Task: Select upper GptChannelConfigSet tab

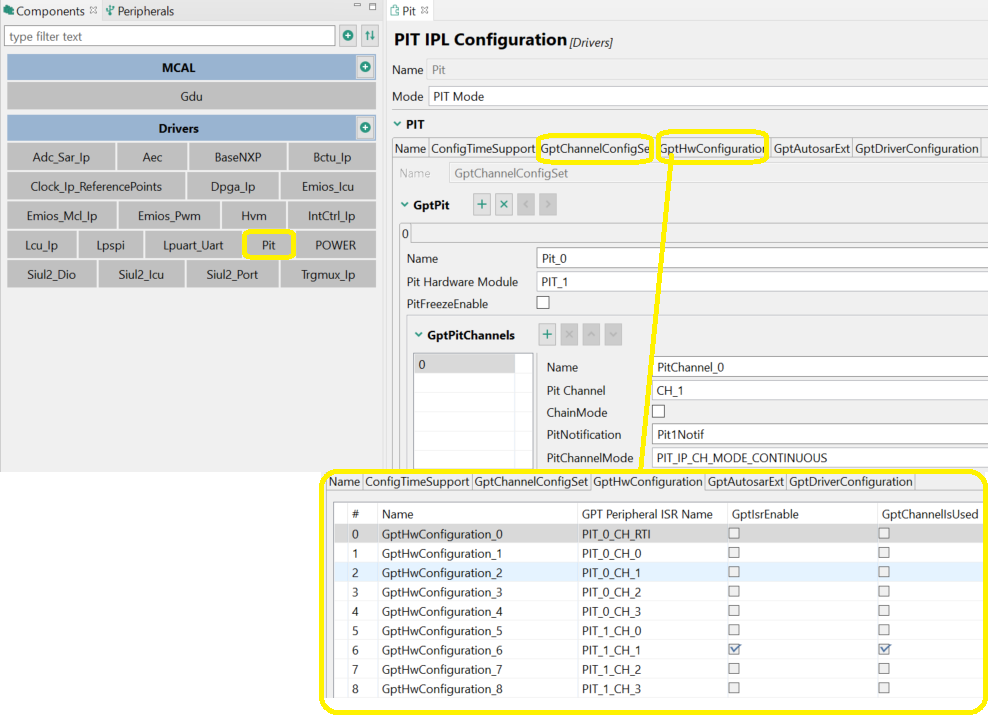Action: pyautogui.click(x=595, y=149)
